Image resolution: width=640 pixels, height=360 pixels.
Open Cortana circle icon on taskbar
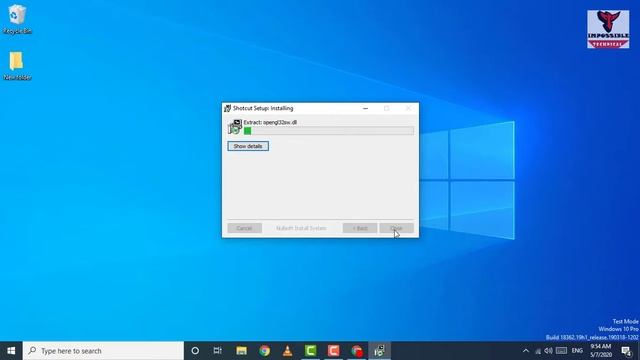tap(195, 351)
